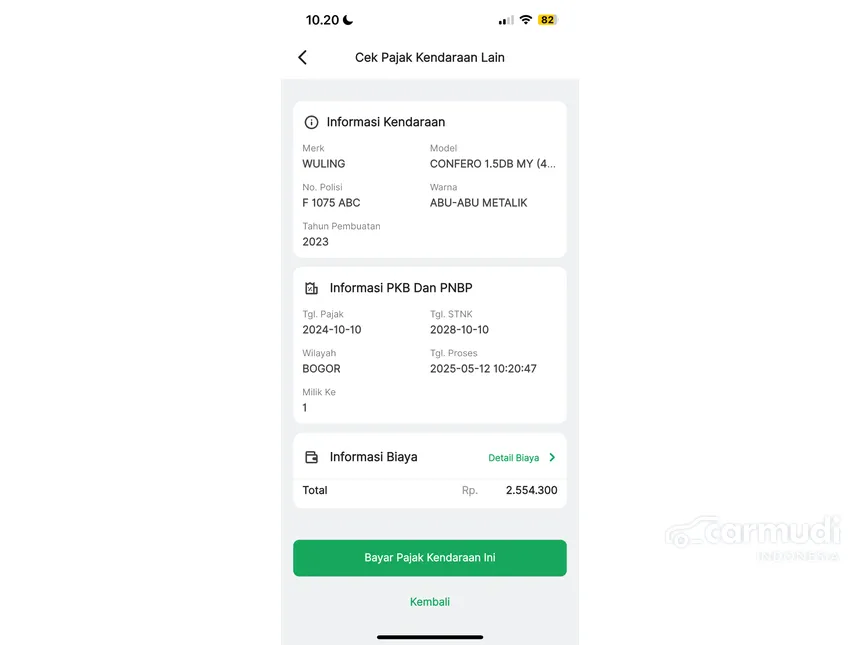This screenshot has height=645, width=860.
Task: Click Bayar Pajak Kendaraan Ini button
Action: tap(429, 558)
